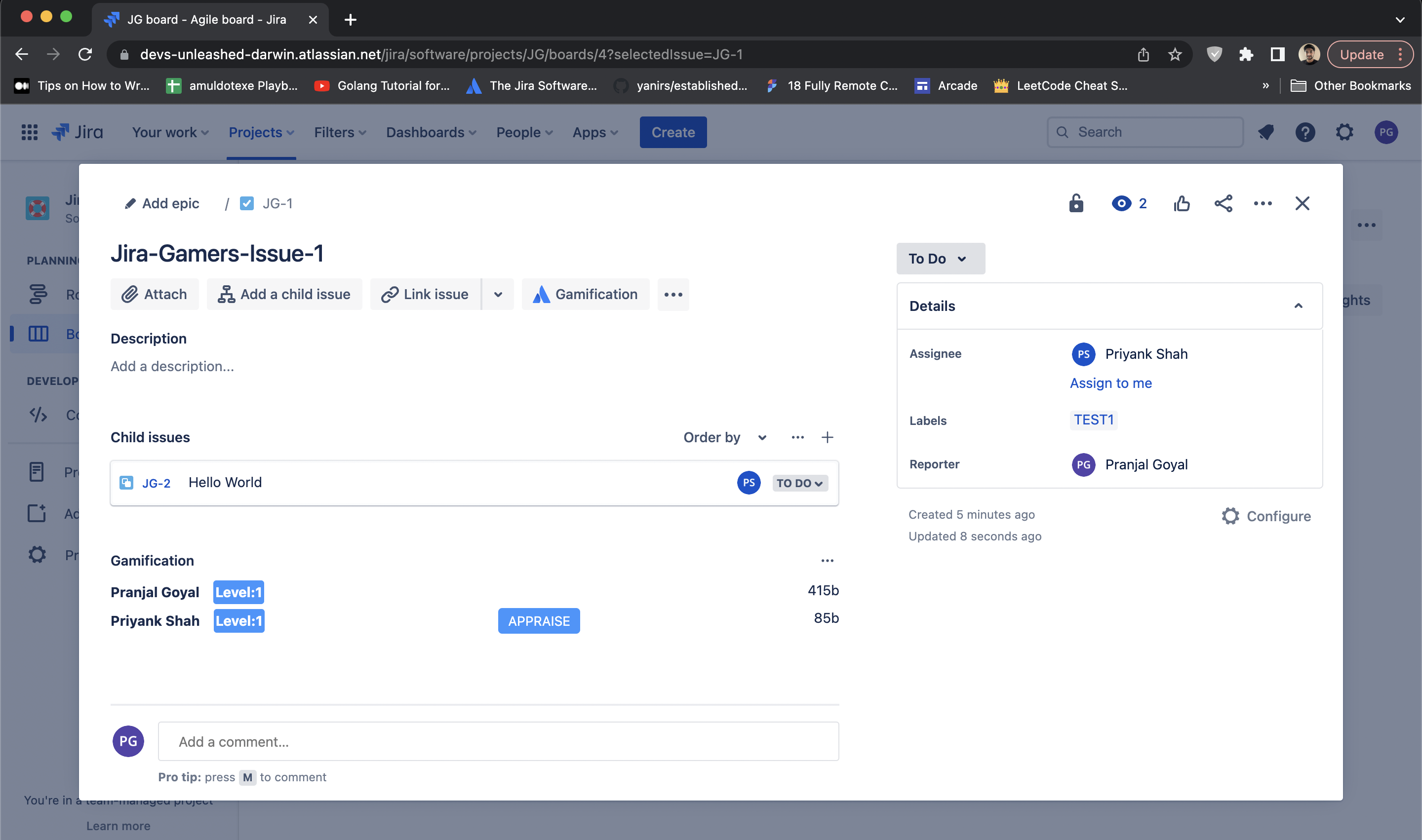Click the Add a comment field
Image resolution: width=1422 pixels, height=840 pixels.
point(498,741)
